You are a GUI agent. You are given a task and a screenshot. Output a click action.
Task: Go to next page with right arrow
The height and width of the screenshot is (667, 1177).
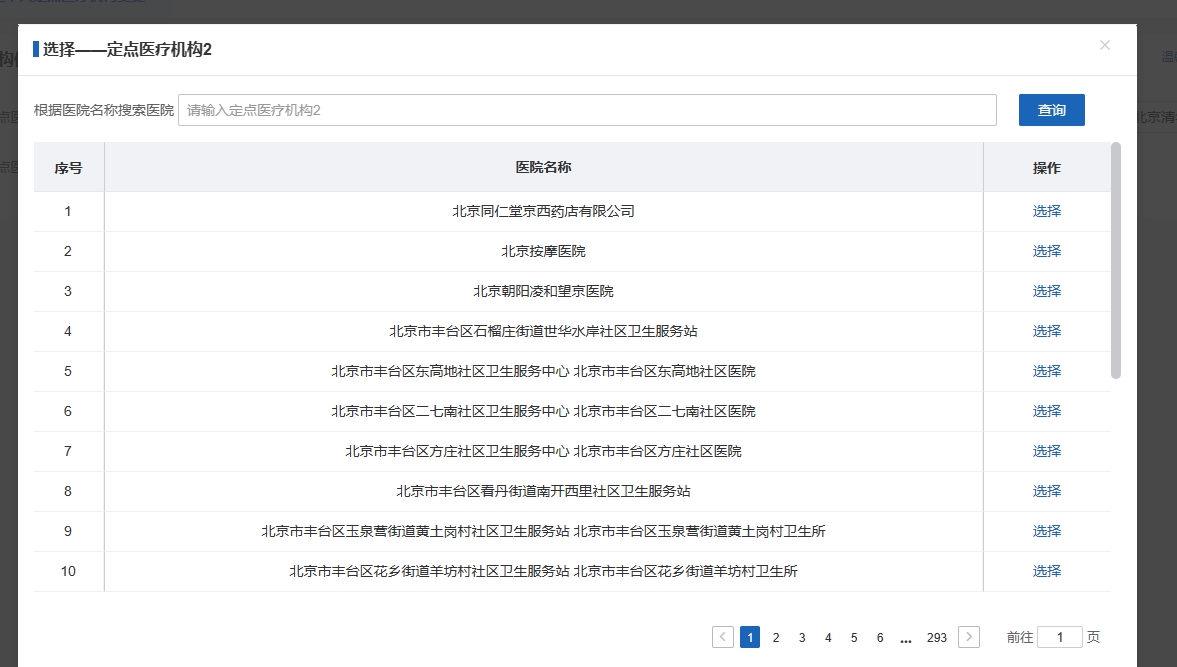(968, 637)
